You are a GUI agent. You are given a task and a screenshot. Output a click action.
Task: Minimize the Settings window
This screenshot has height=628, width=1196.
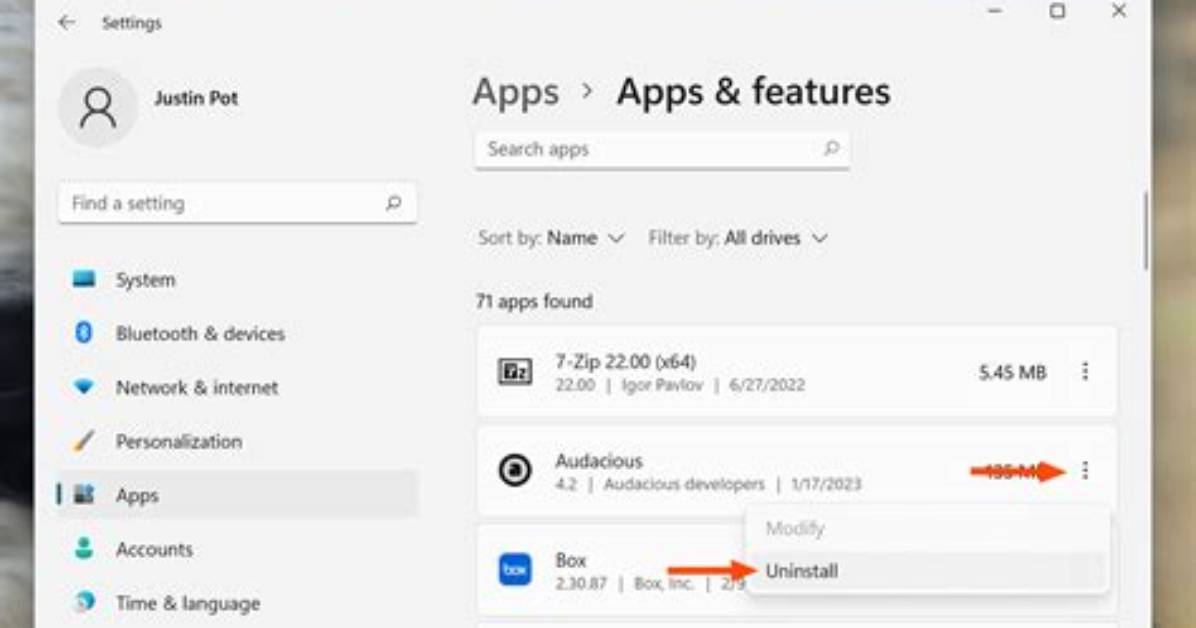[995, 11]
